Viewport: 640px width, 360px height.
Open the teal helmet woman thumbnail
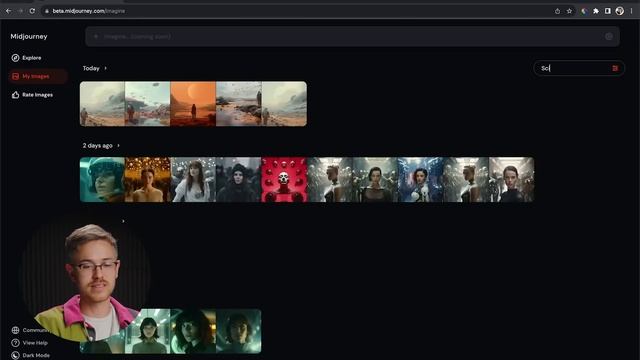[102, 180]
